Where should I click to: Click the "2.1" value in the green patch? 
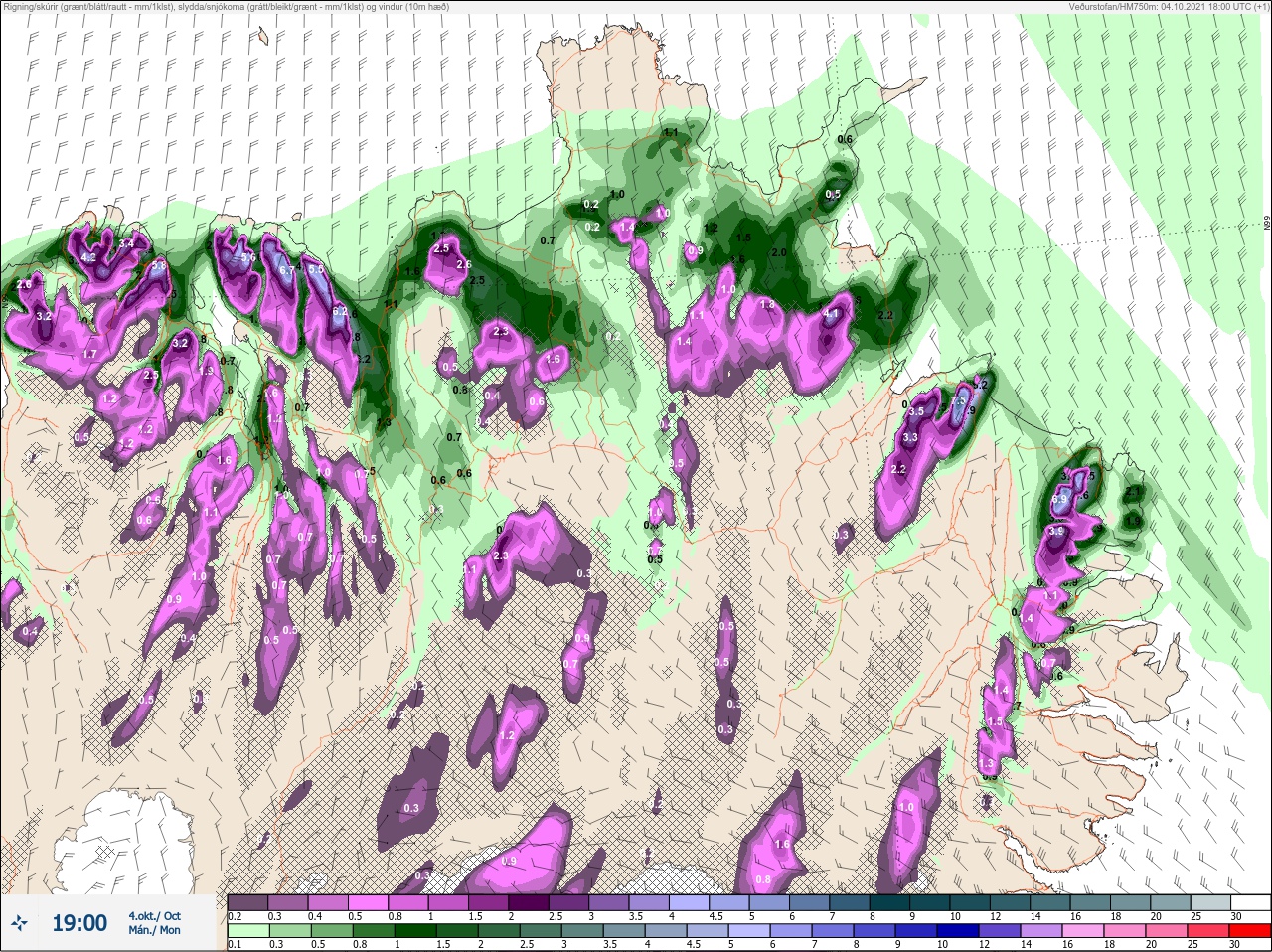click(1134, 491)
